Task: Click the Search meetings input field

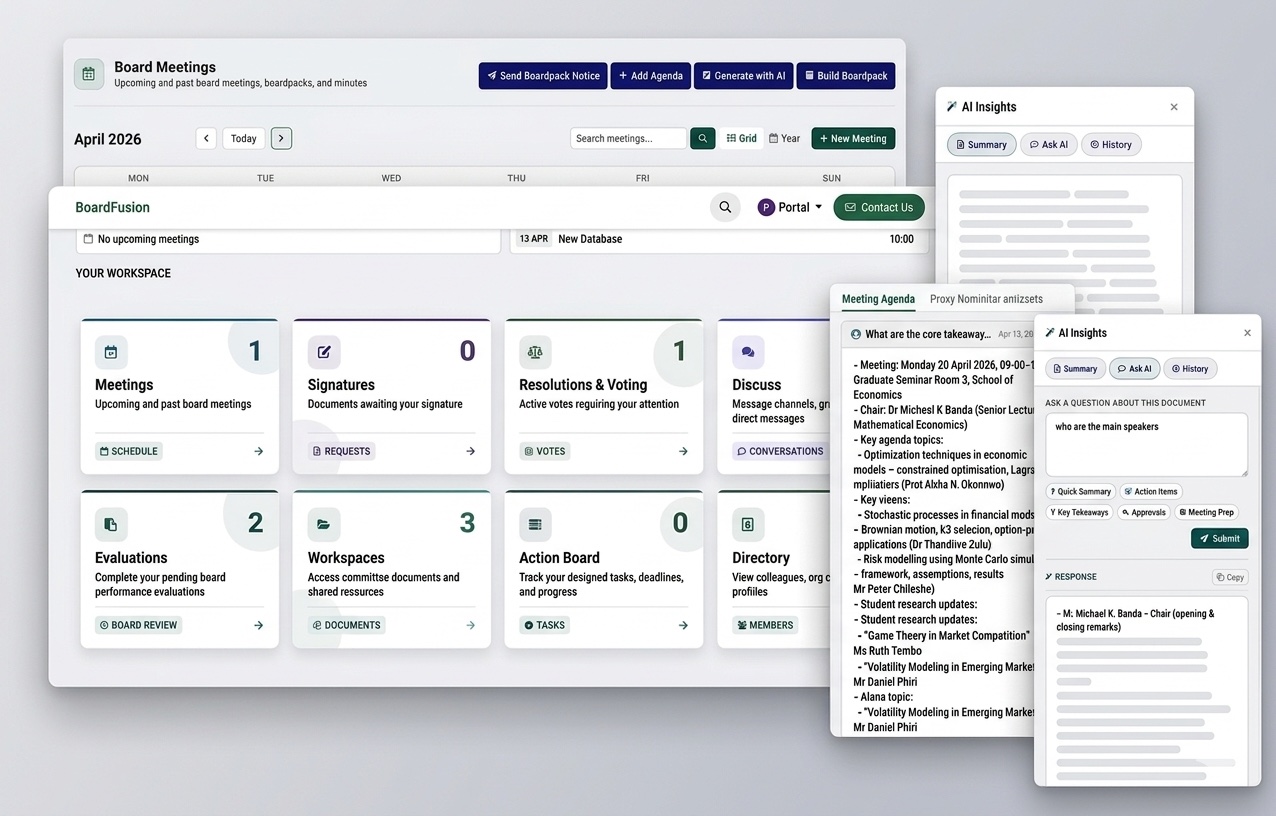Action: click(x=628, y=139)
